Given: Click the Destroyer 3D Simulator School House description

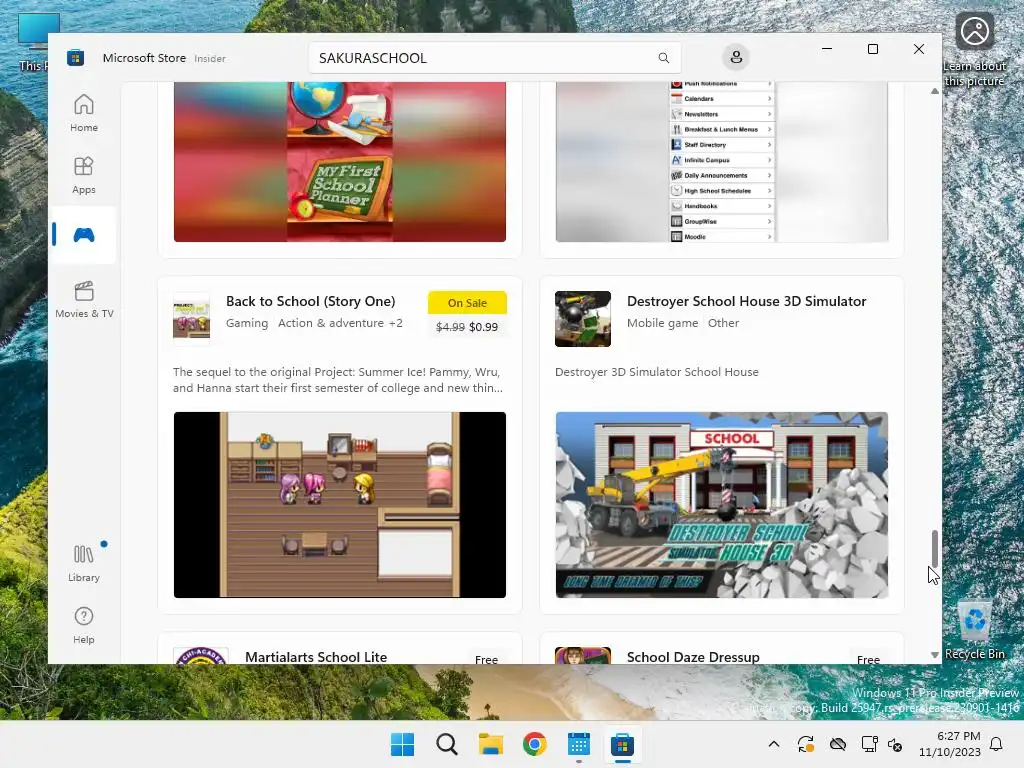Looking at the screenshot, I should [x=656, y=372].
